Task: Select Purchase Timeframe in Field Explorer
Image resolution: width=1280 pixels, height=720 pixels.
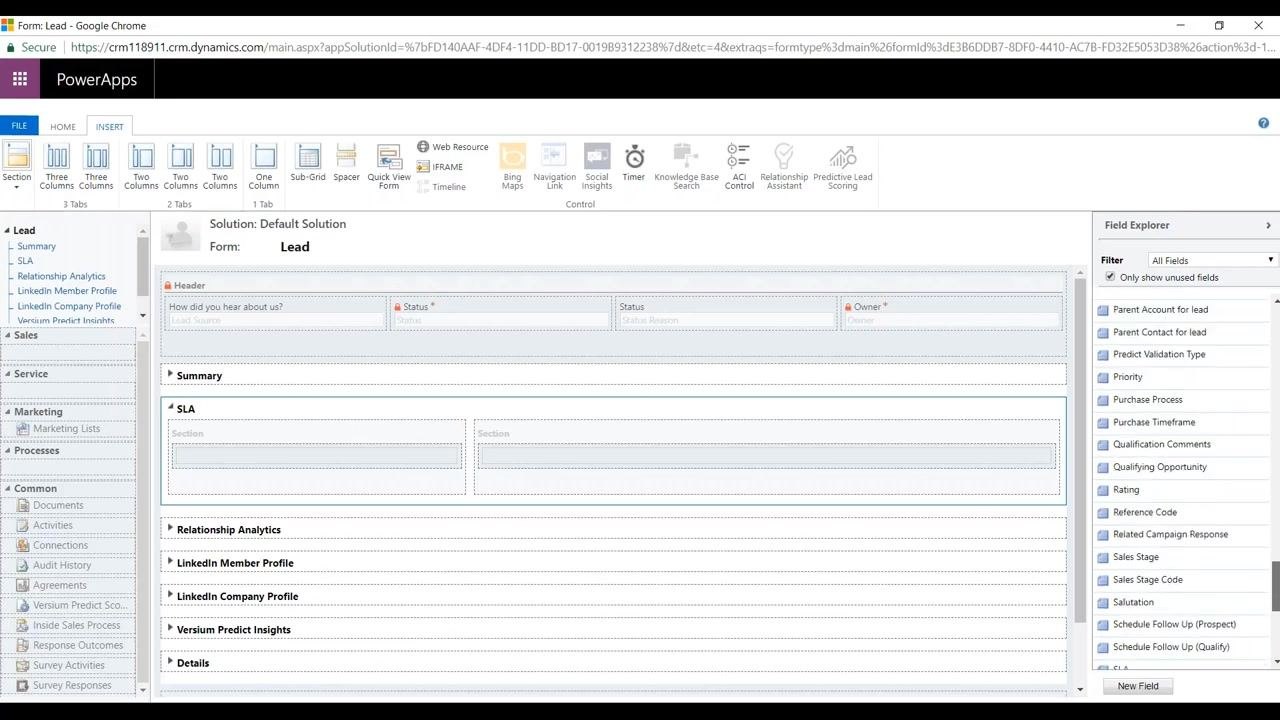Action: [1153, 422]
